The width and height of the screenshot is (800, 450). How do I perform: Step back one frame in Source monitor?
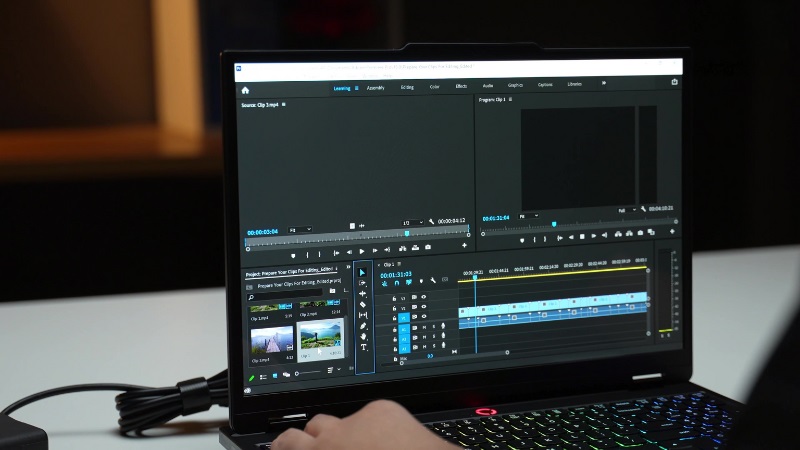(349, 252)
